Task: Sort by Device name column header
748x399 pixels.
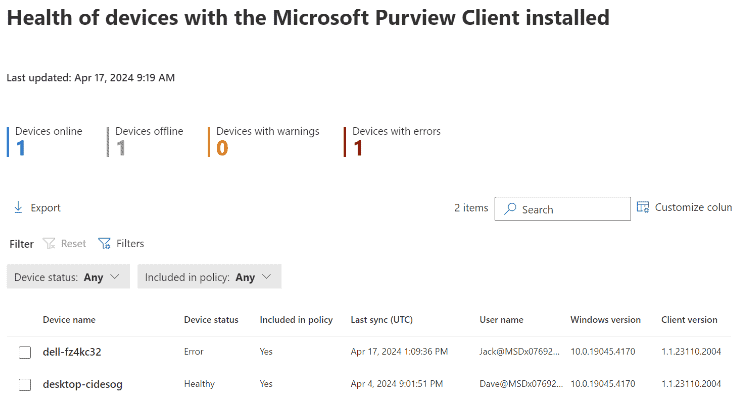Action: point(69,320)
